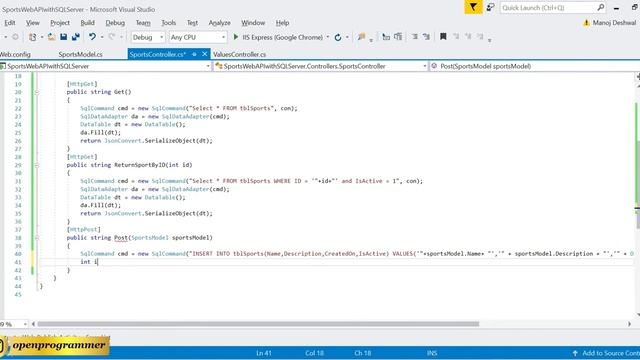Click the Increase indent toolbar icon
The height and width of the screenshot is (360, 640).
[426, 37]
